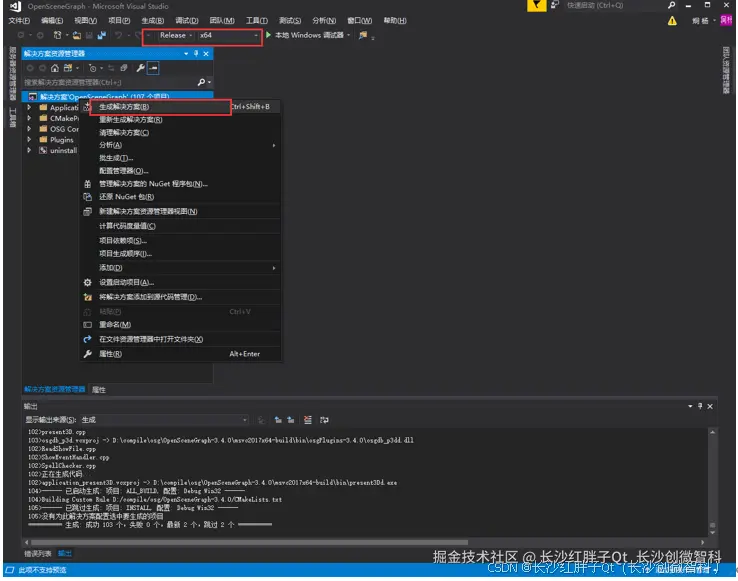Open the x64 platform dropdown
This screenshot has height=581, width=738.
pos(229,35)
